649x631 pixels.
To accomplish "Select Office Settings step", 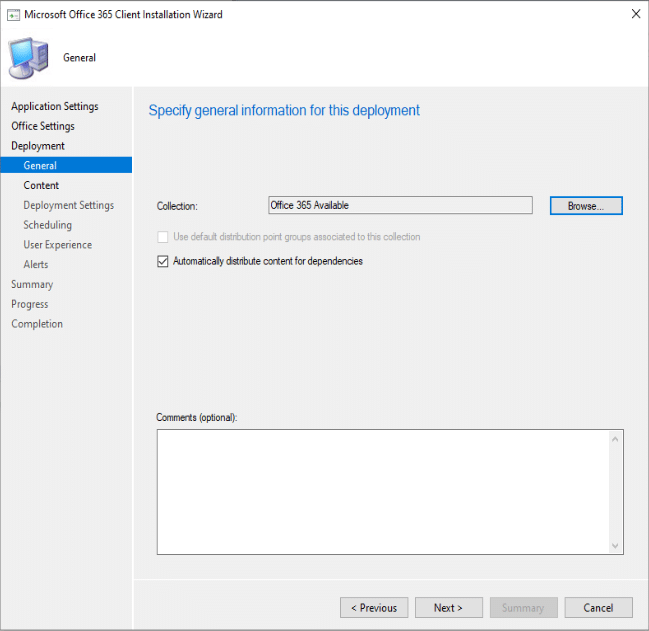I will tap(43, 126).
